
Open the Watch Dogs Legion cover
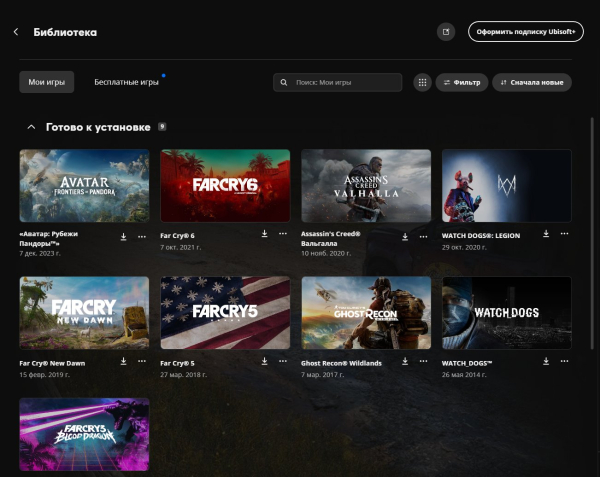[507, 186]
